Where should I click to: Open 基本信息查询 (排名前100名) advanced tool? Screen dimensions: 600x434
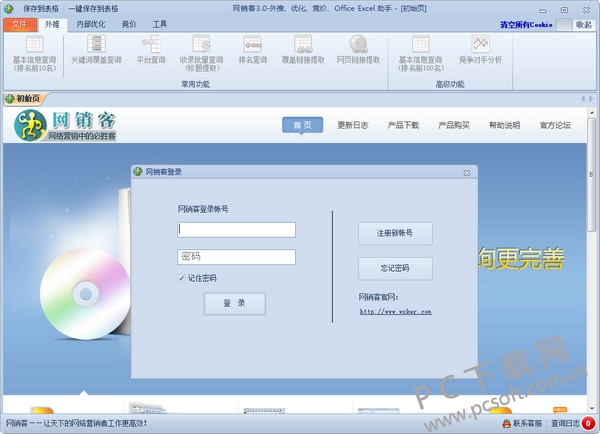tap(421, 53)
